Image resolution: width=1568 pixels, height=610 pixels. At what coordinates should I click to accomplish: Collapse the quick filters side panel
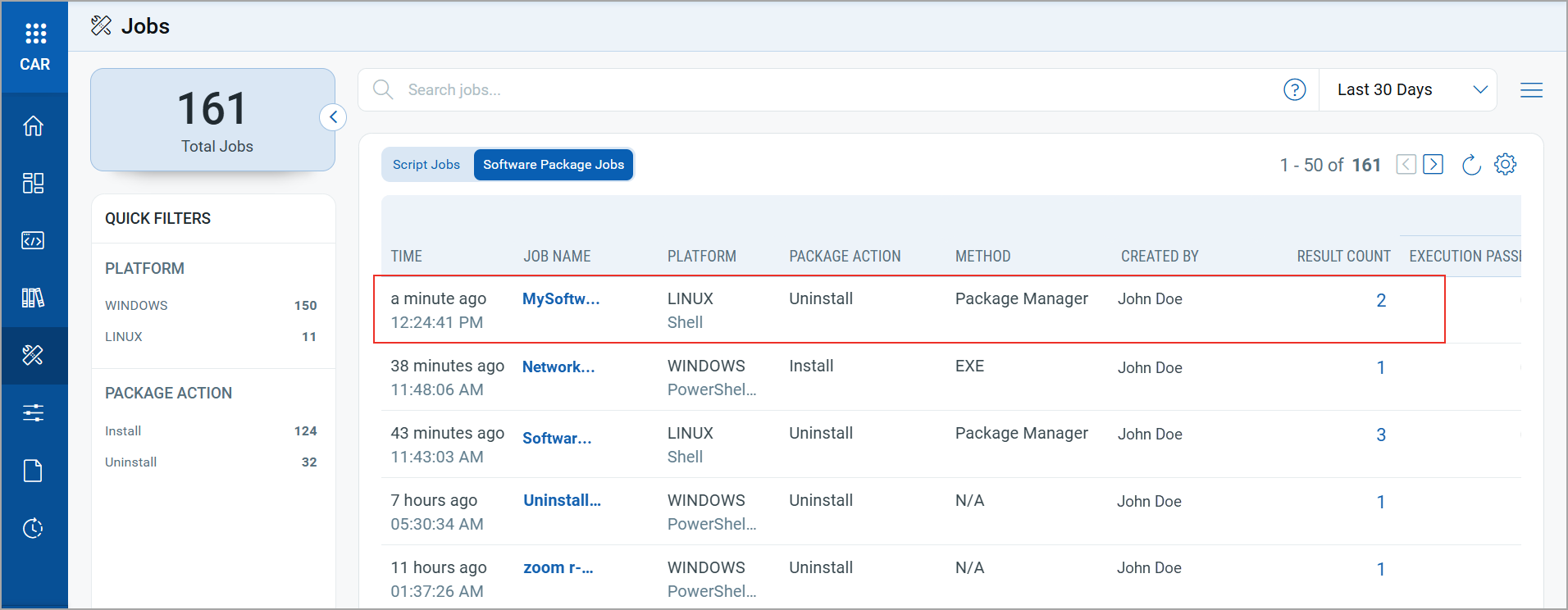pos(333,117)
